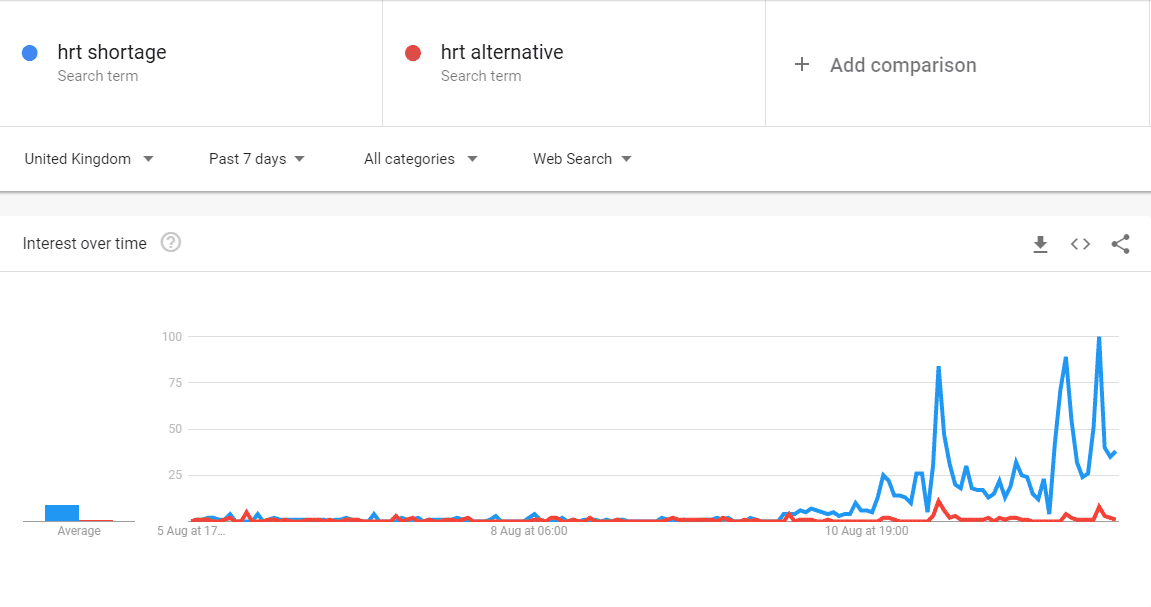Open the help icon beside Interest over time
The height and width of the screenshot is (607, 1151).
tap(171, 242)
